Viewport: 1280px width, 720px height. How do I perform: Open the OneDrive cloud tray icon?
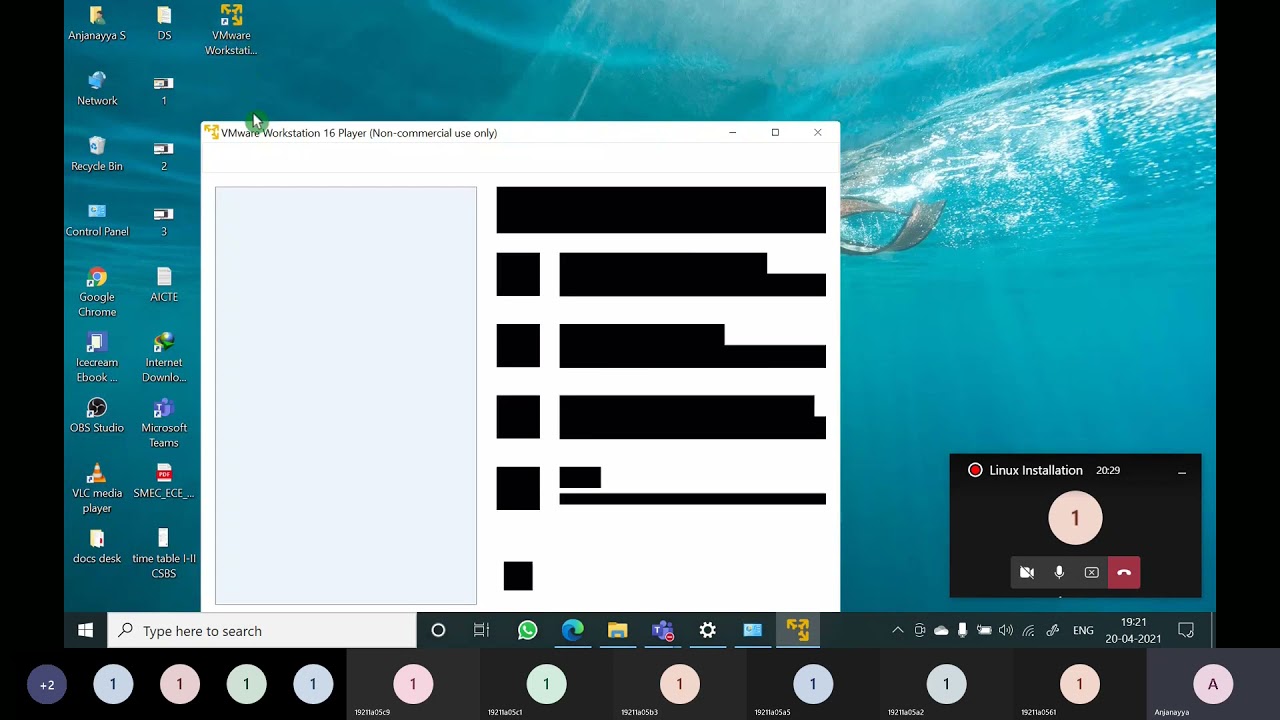click(x=941, y=630)
